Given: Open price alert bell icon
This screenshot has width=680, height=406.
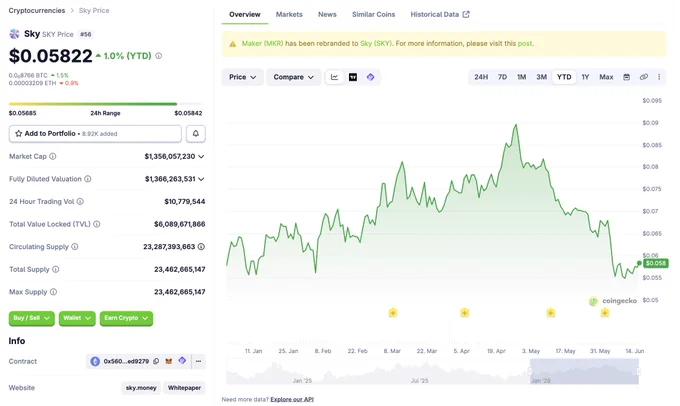Looking at the screenshot, I should (x=196, y=134).
